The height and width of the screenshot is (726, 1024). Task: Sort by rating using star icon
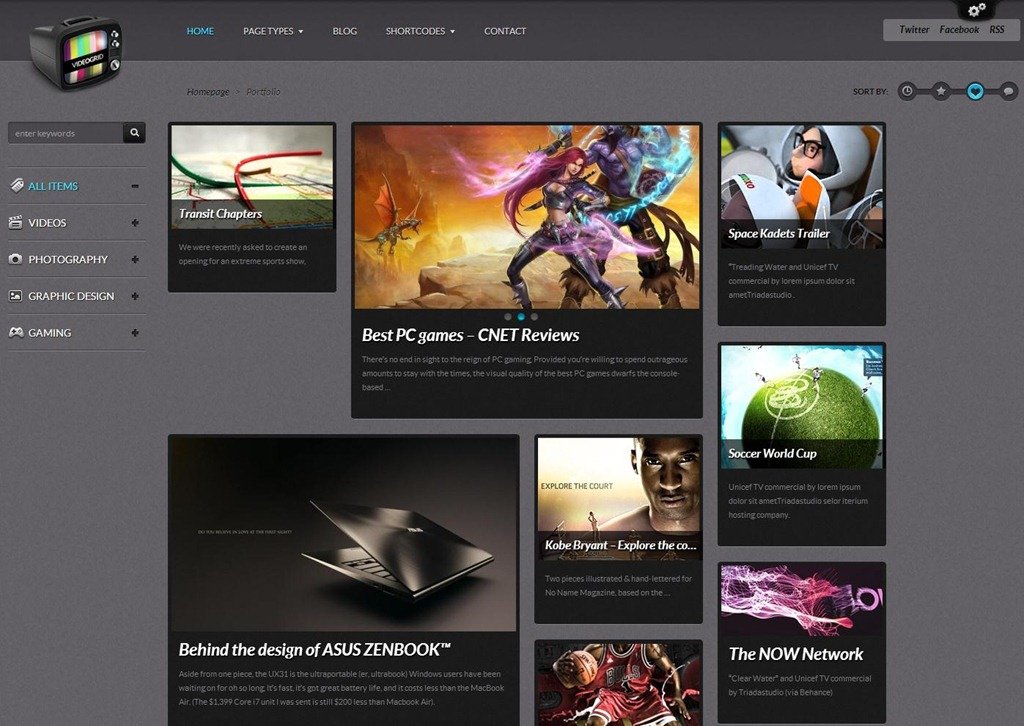pyautogui.click(x=940, y=91)
